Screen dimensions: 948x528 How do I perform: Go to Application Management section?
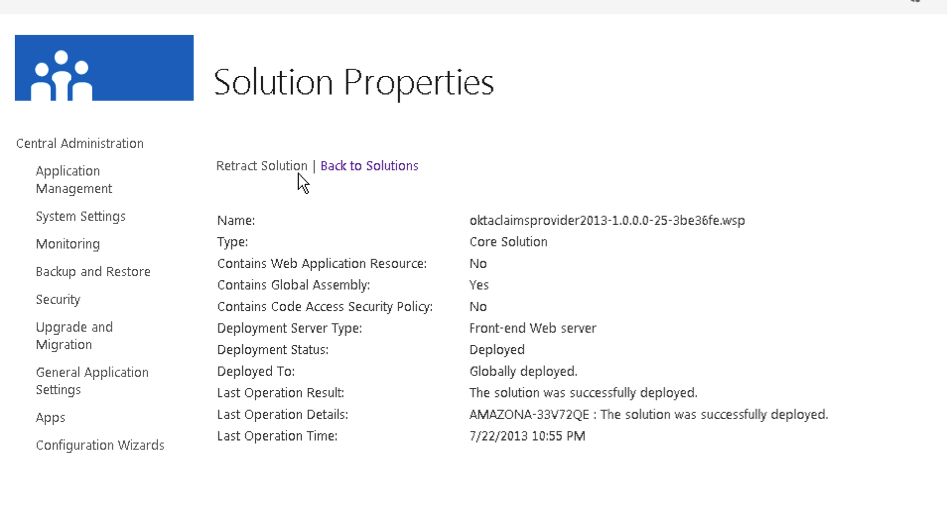(74, 180)
